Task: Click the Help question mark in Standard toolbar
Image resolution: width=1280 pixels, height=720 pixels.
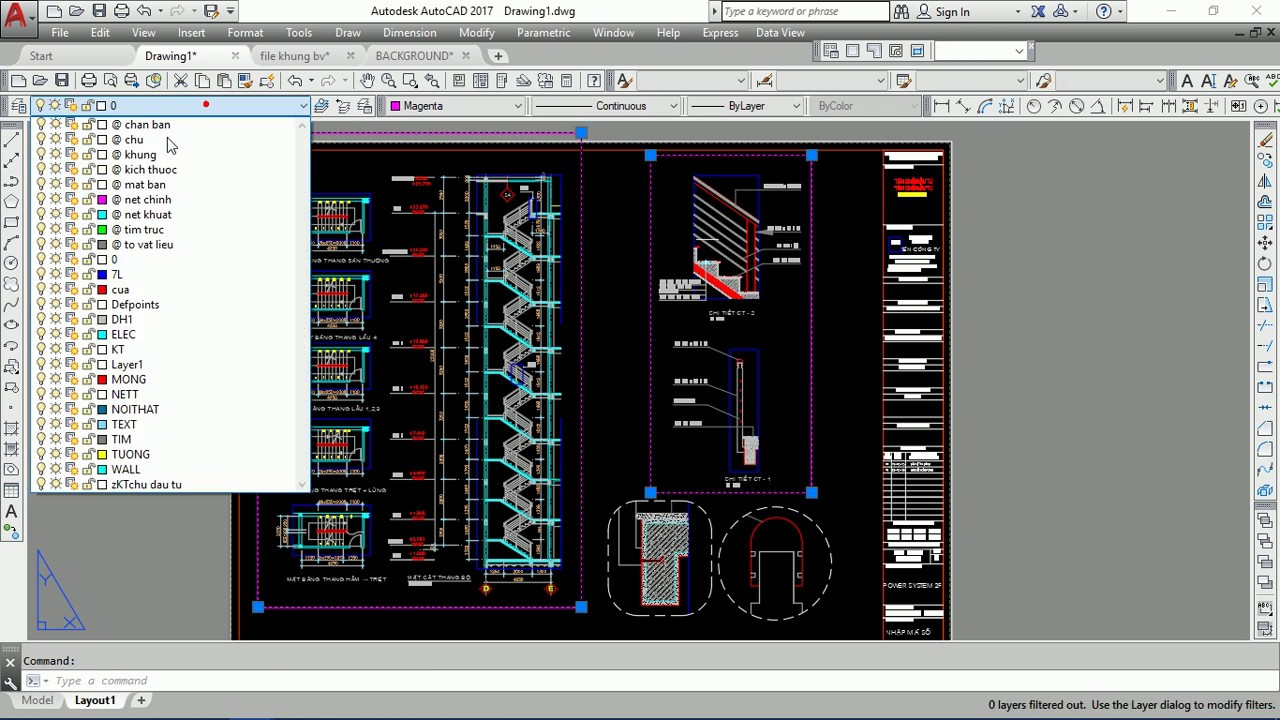Action: tap(594, 80)
